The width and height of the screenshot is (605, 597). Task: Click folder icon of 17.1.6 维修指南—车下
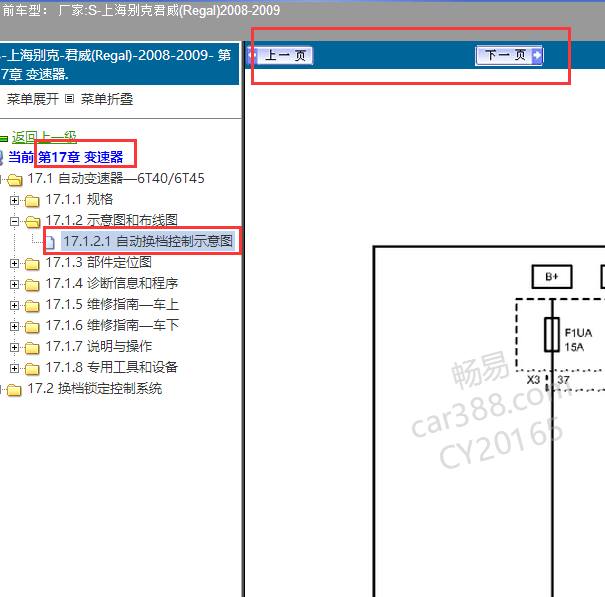click(32, 327)
